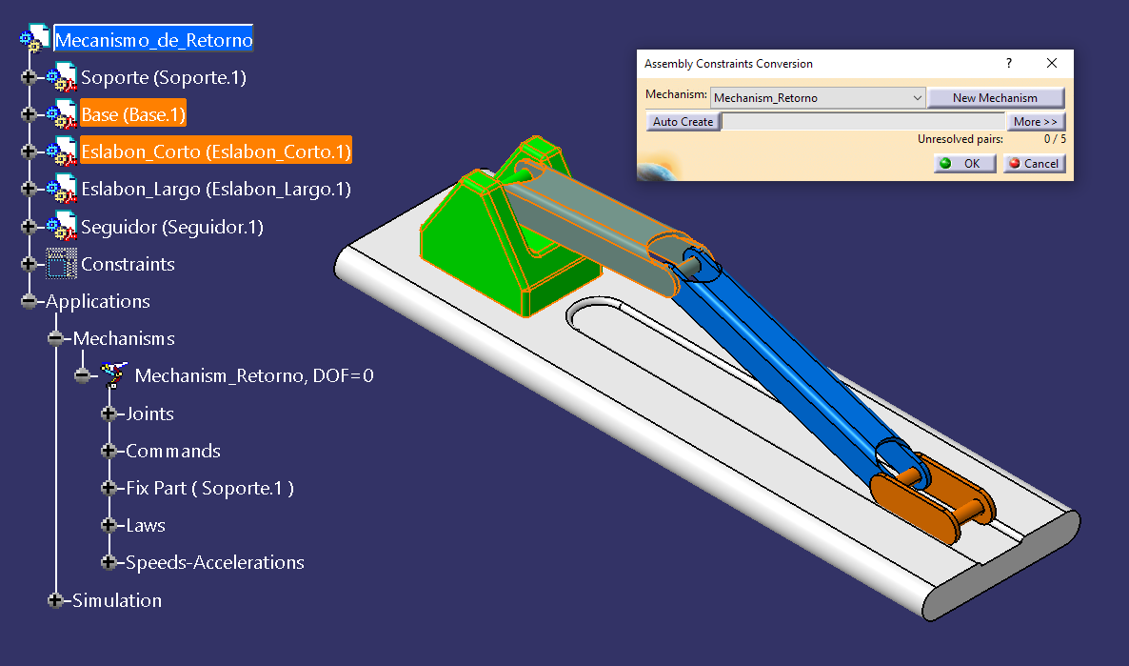The height and width of the screenshot is (666, 1129).
Task: Expand the Simulation node
Action: (x=56, y=600)
